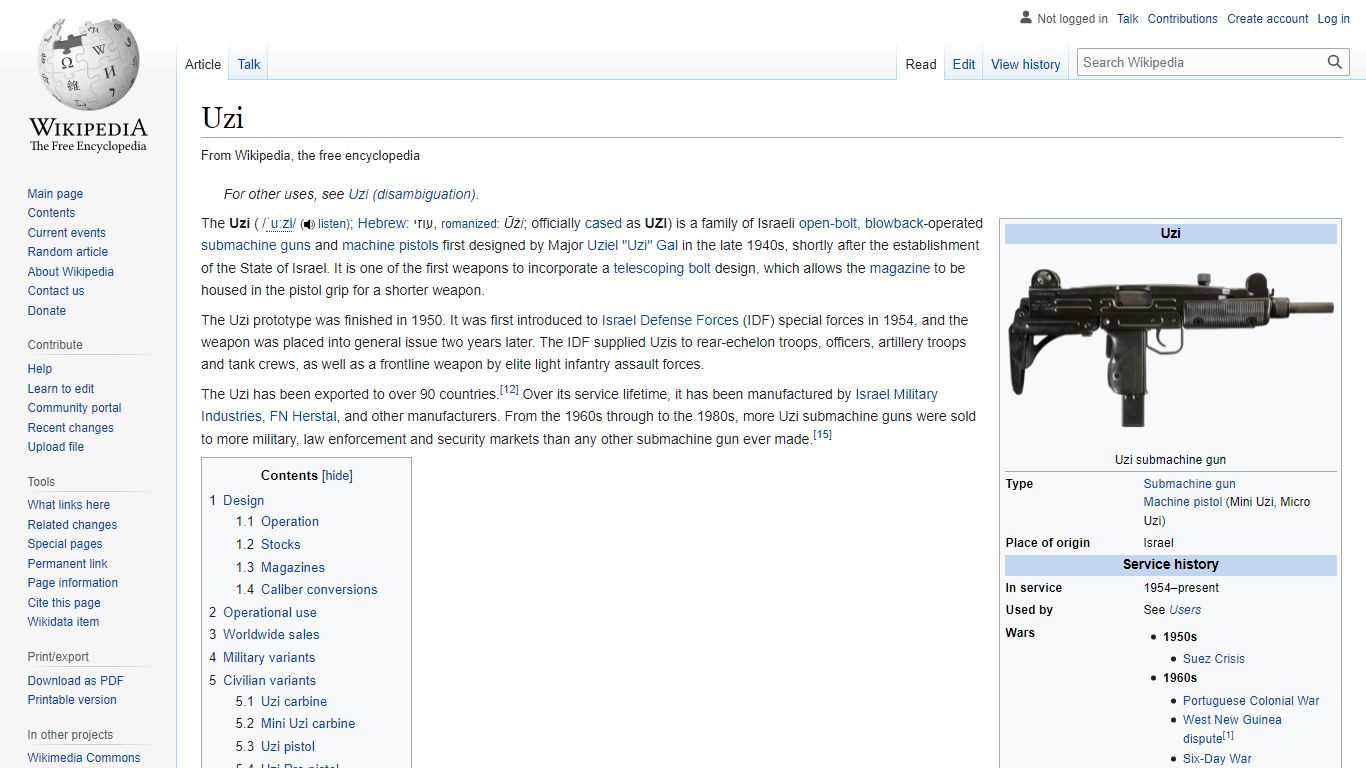Image resolution: width=1366 pixels, height=768 pixels.
Task: Open Contents in sidebar
Action: (x=51, y=213)
